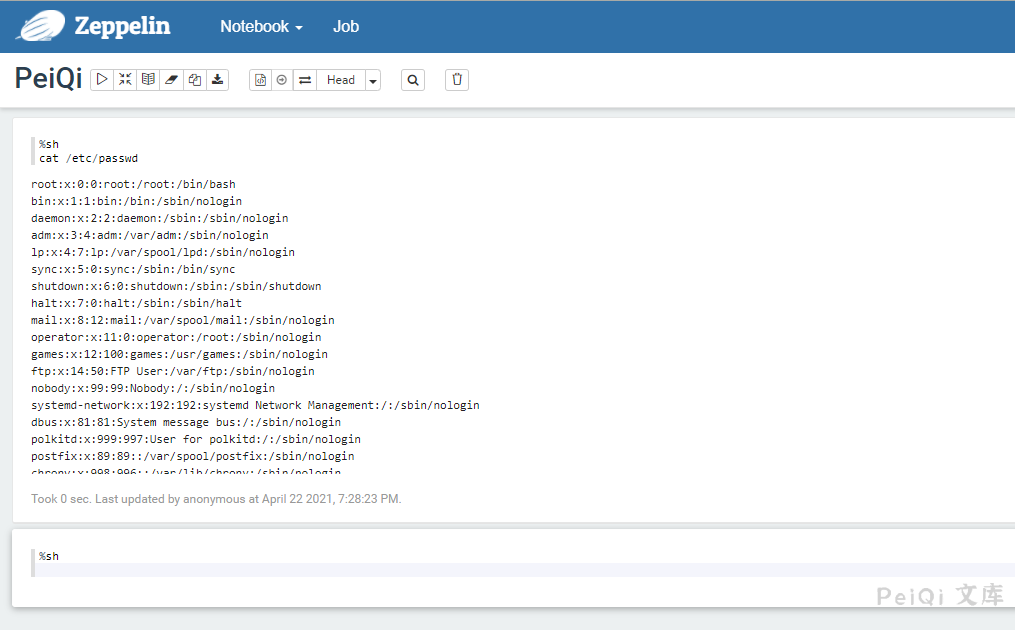Expand the Head revision dropdown caret

[x=373, y=80]
